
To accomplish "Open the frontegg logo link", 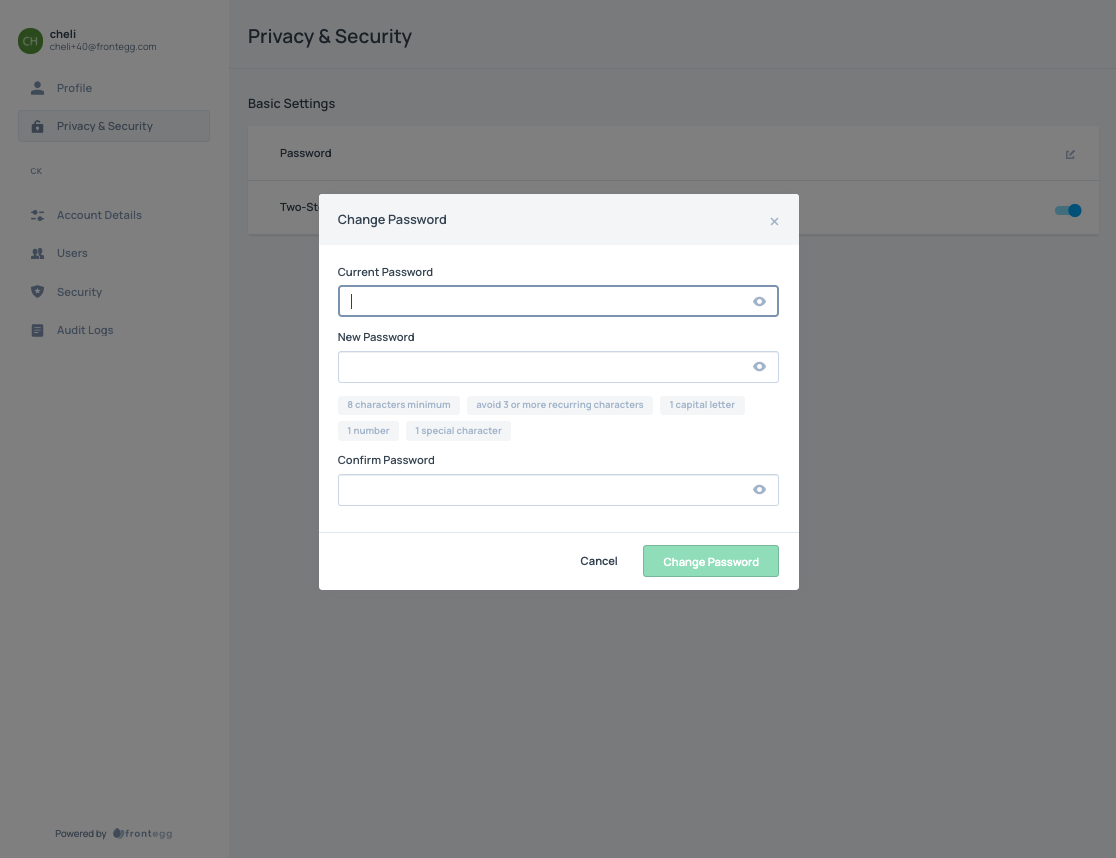I will (x=142, y=834).
